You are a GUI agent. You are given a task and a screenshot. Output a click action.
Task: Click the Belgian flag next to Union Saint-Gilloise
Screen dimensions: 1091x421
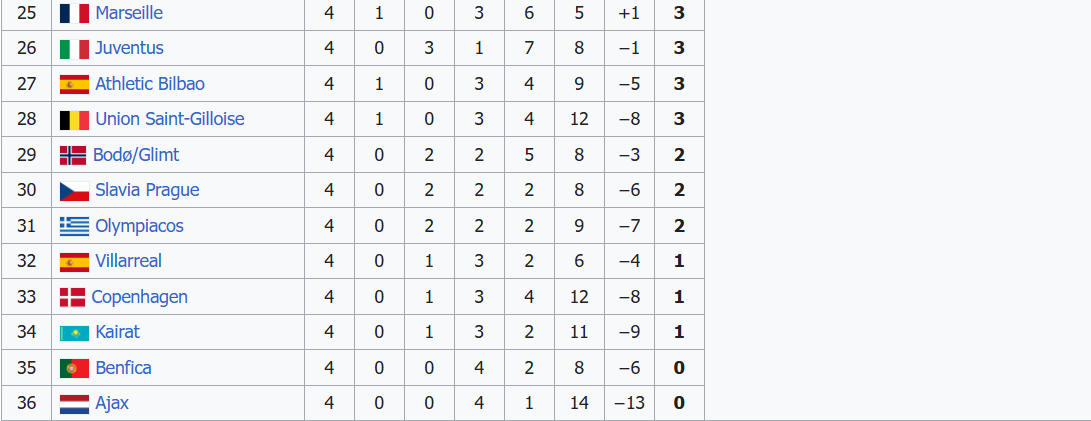pyautogui.click(x=74, y=120)
